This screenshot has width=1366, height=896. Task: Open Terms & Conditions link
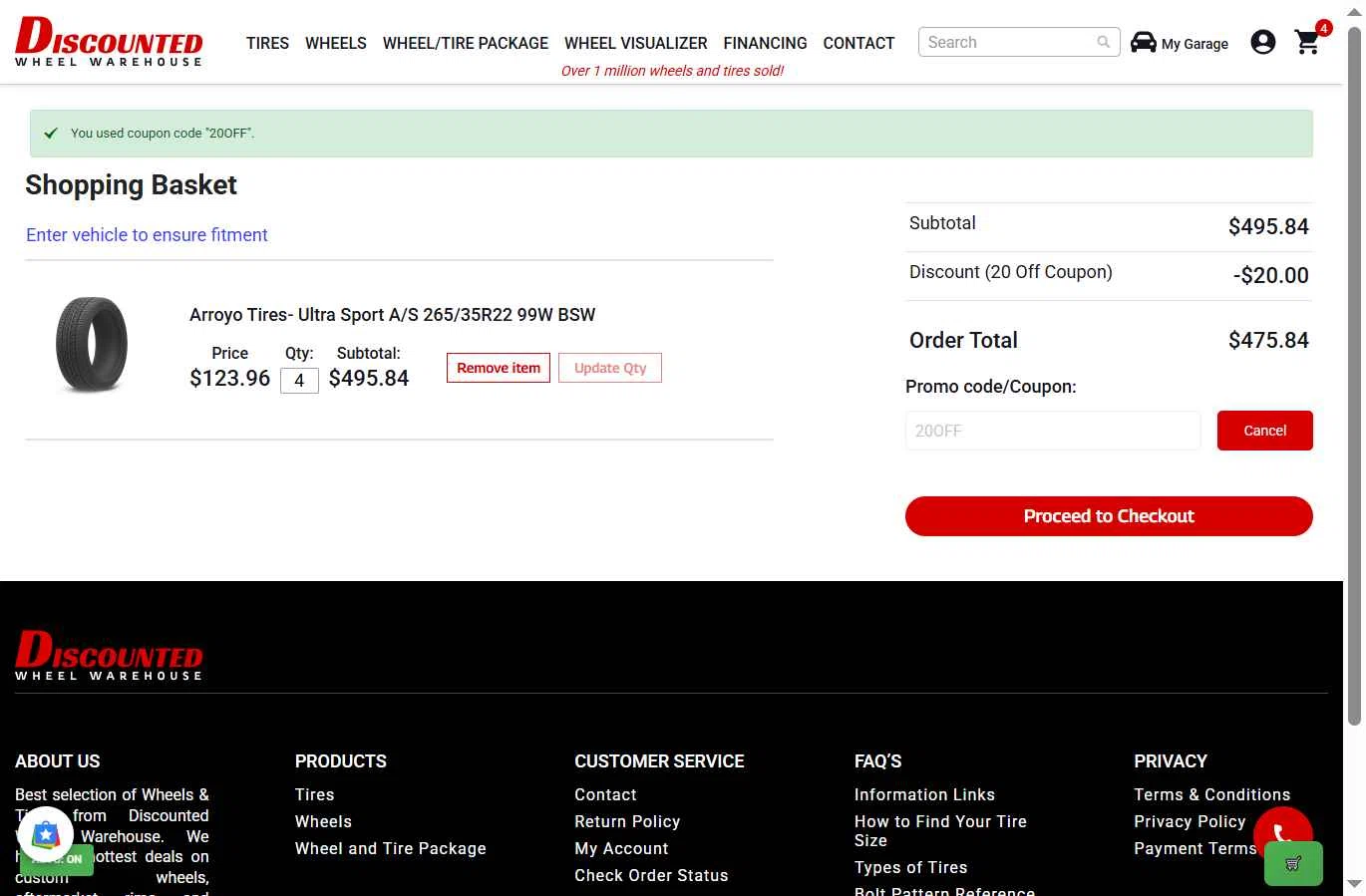click(1211, 794)
